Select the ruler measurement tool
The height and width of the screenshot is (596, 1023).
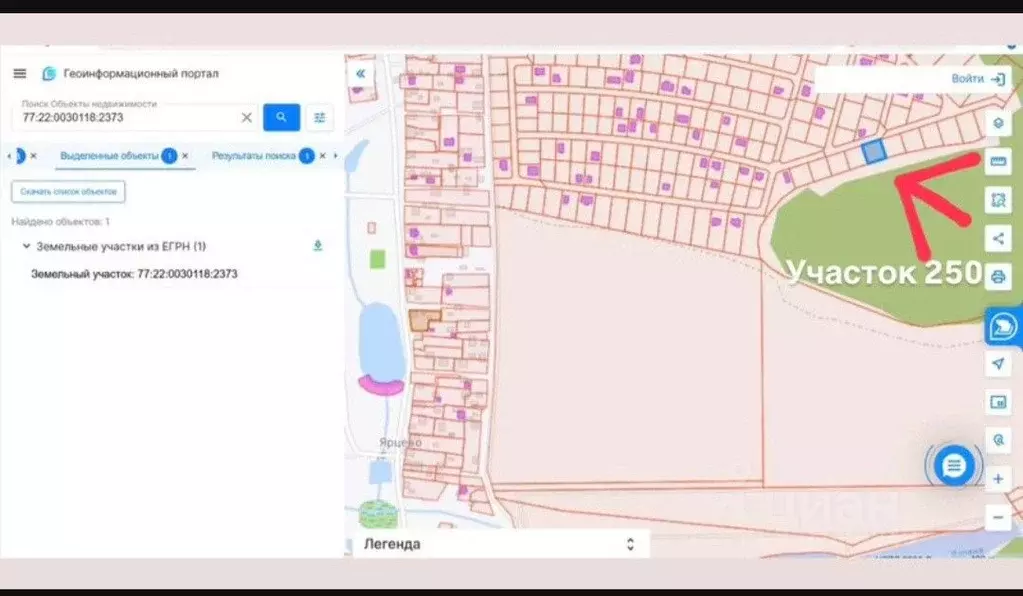pos(997,161)
